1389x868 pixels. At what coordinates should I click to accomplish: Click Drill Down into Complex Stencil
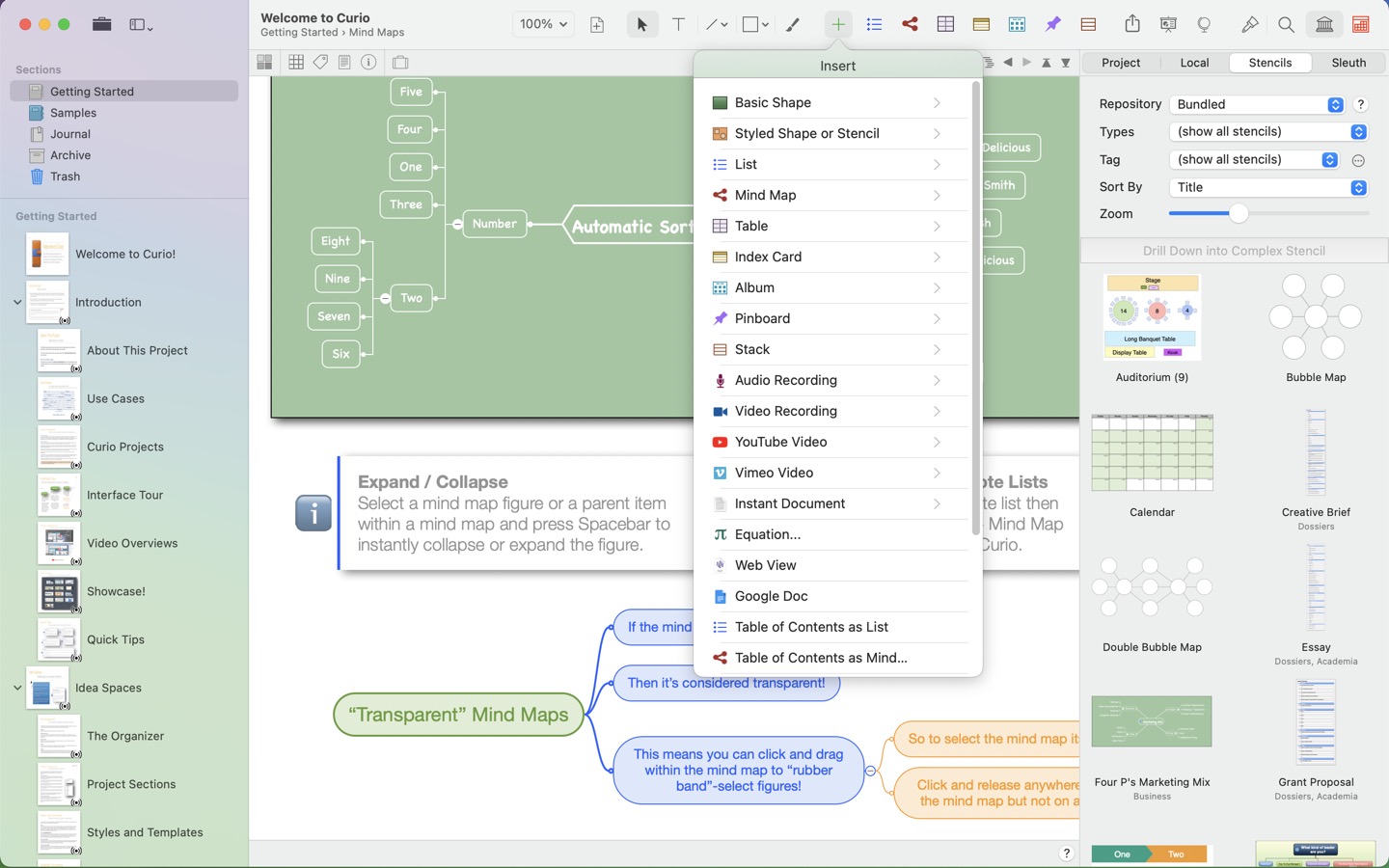[x=1234, y=251]
